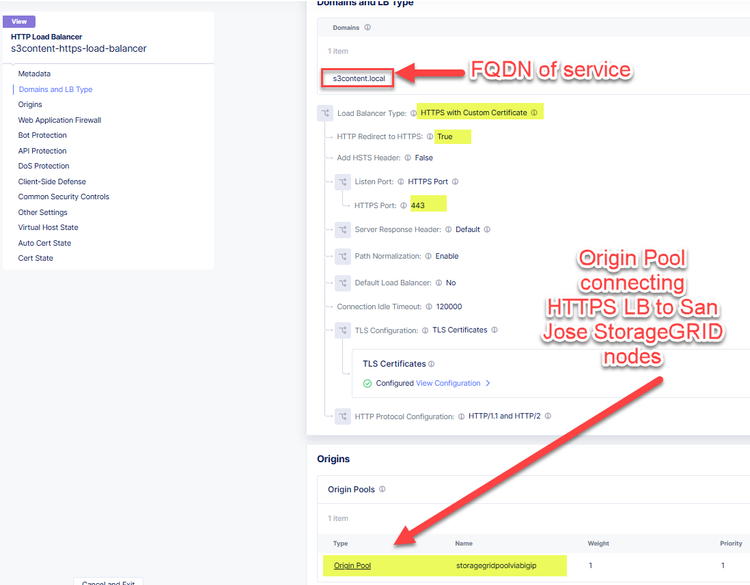This screenshot has width=750, height=585.
Task: Click the green Configured checkmark icon
Action: 367,384
